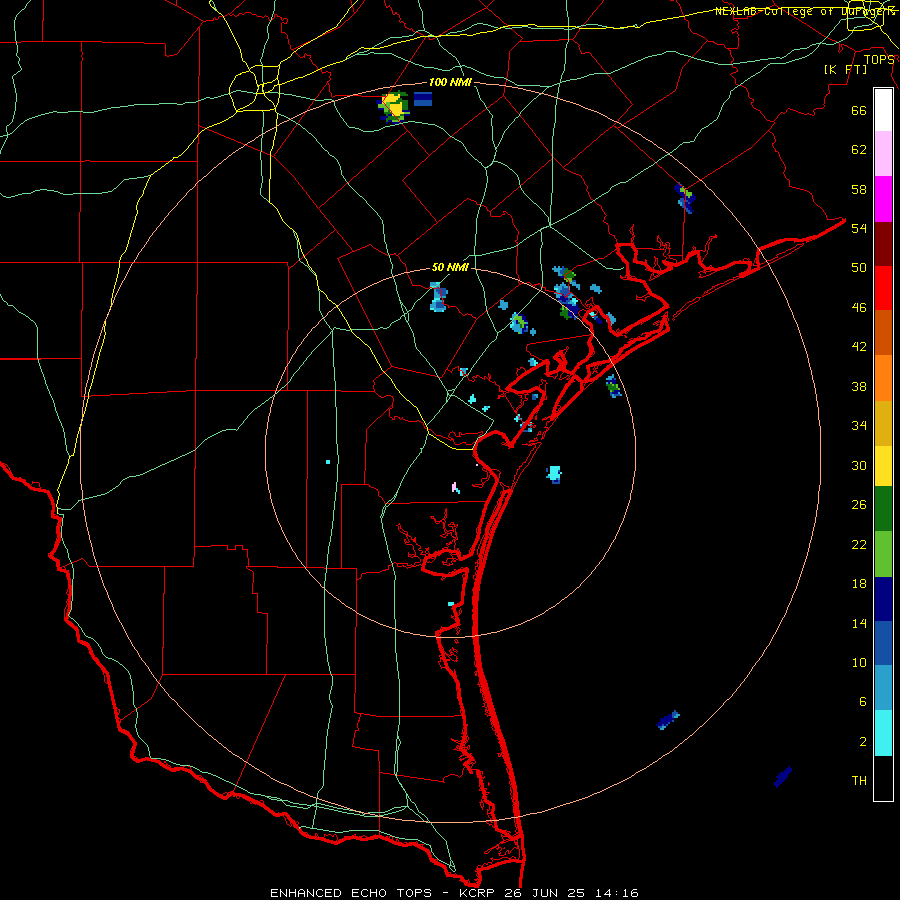The image size is (900, 900).
Task: Click the 'TOPS' legend heading
Action: [x=879, y=60]
